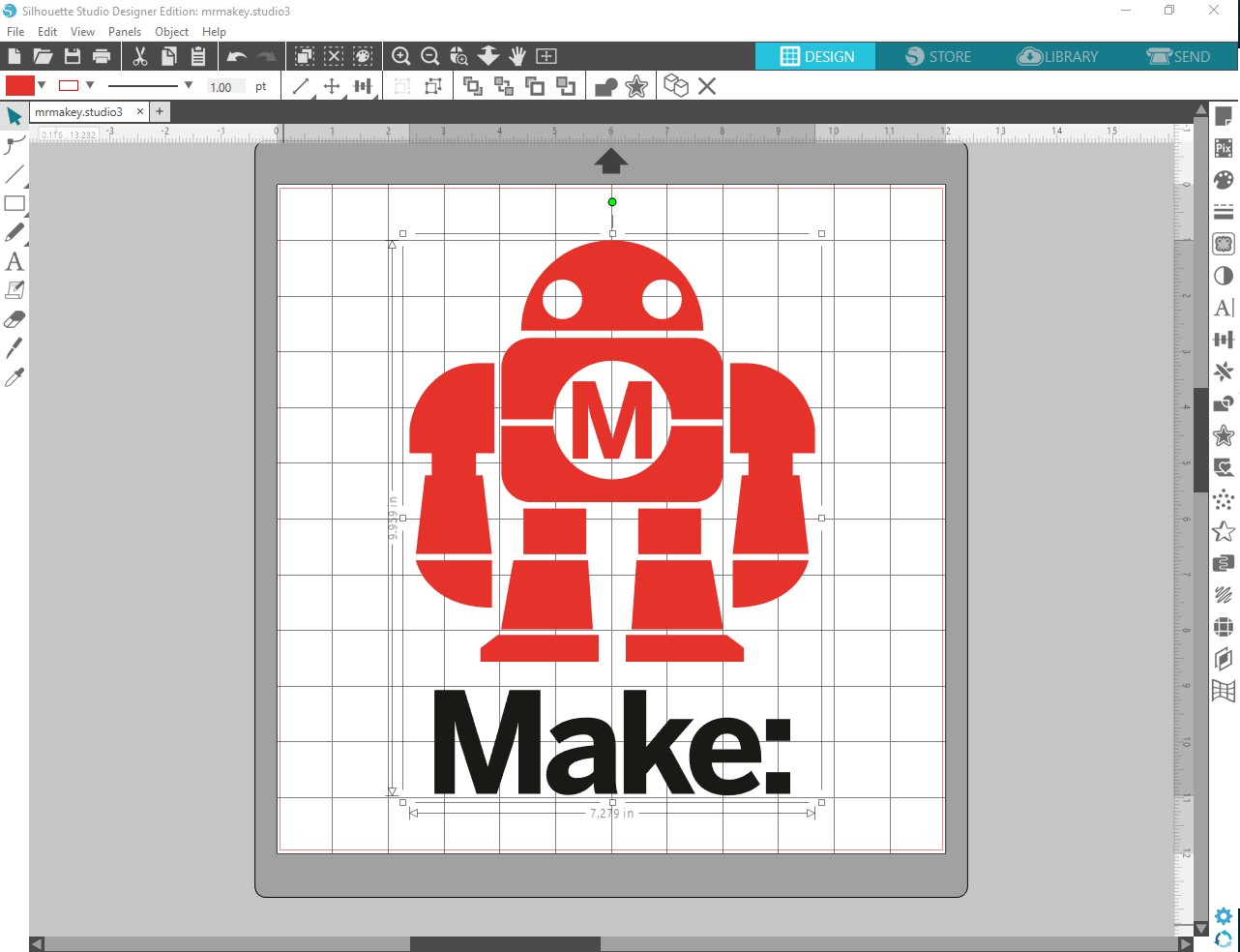Select the Freehand pencil drawing tool
The image size is (1240, 952).
pyautogui.click(x=15, y=232)
